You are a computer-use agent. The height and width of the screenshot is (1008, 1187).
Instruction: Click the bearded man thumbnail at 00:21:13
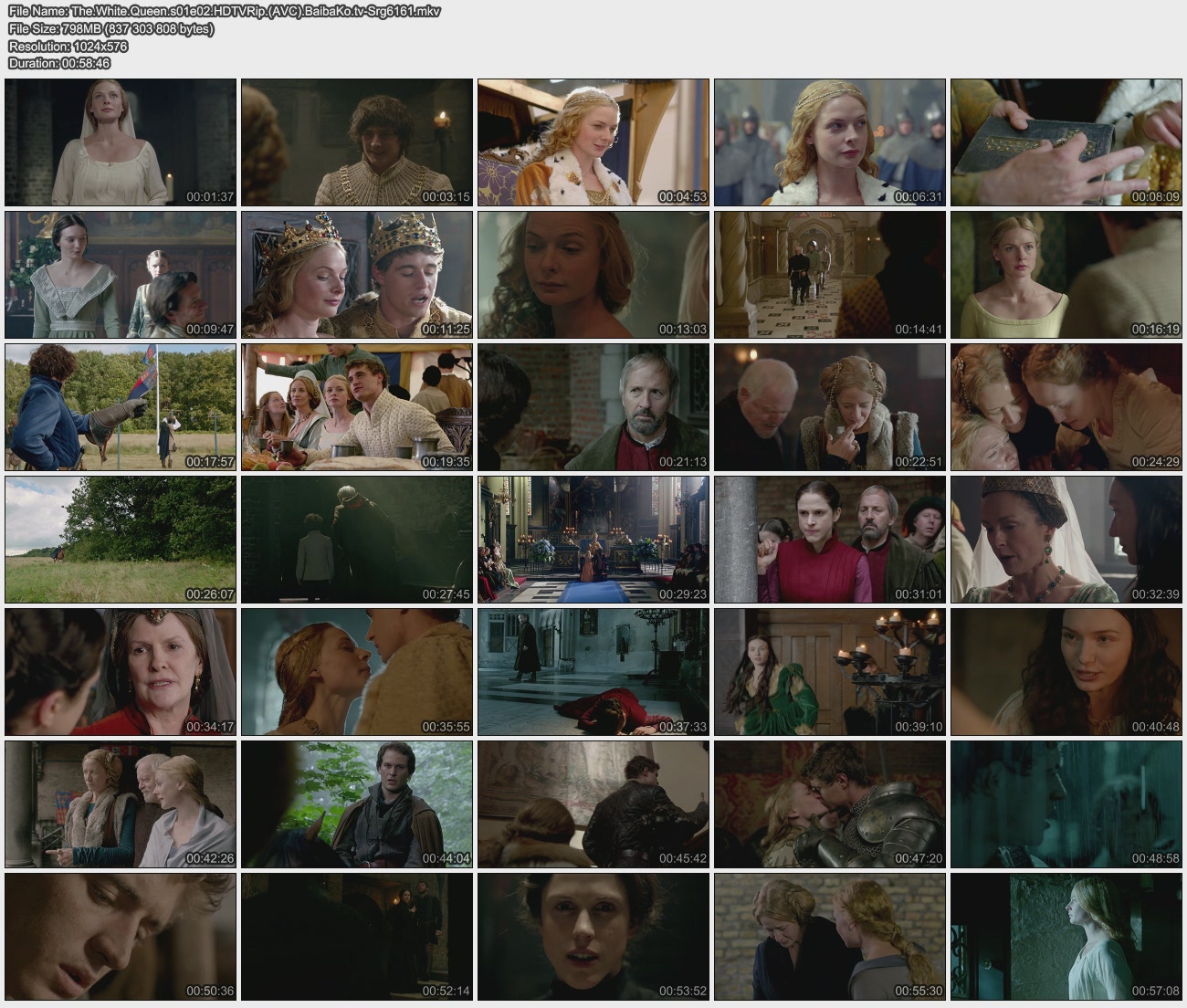point(593,407)
